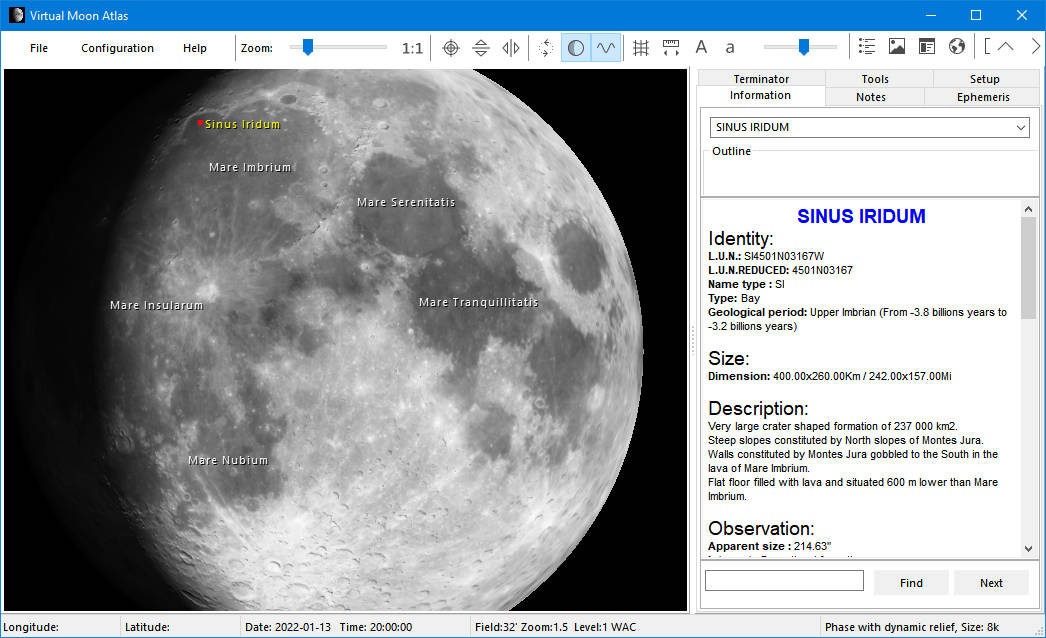This screenshot has width=1046, height=638.
Task: Flip the moon image vertically
Action: (481, 47)
